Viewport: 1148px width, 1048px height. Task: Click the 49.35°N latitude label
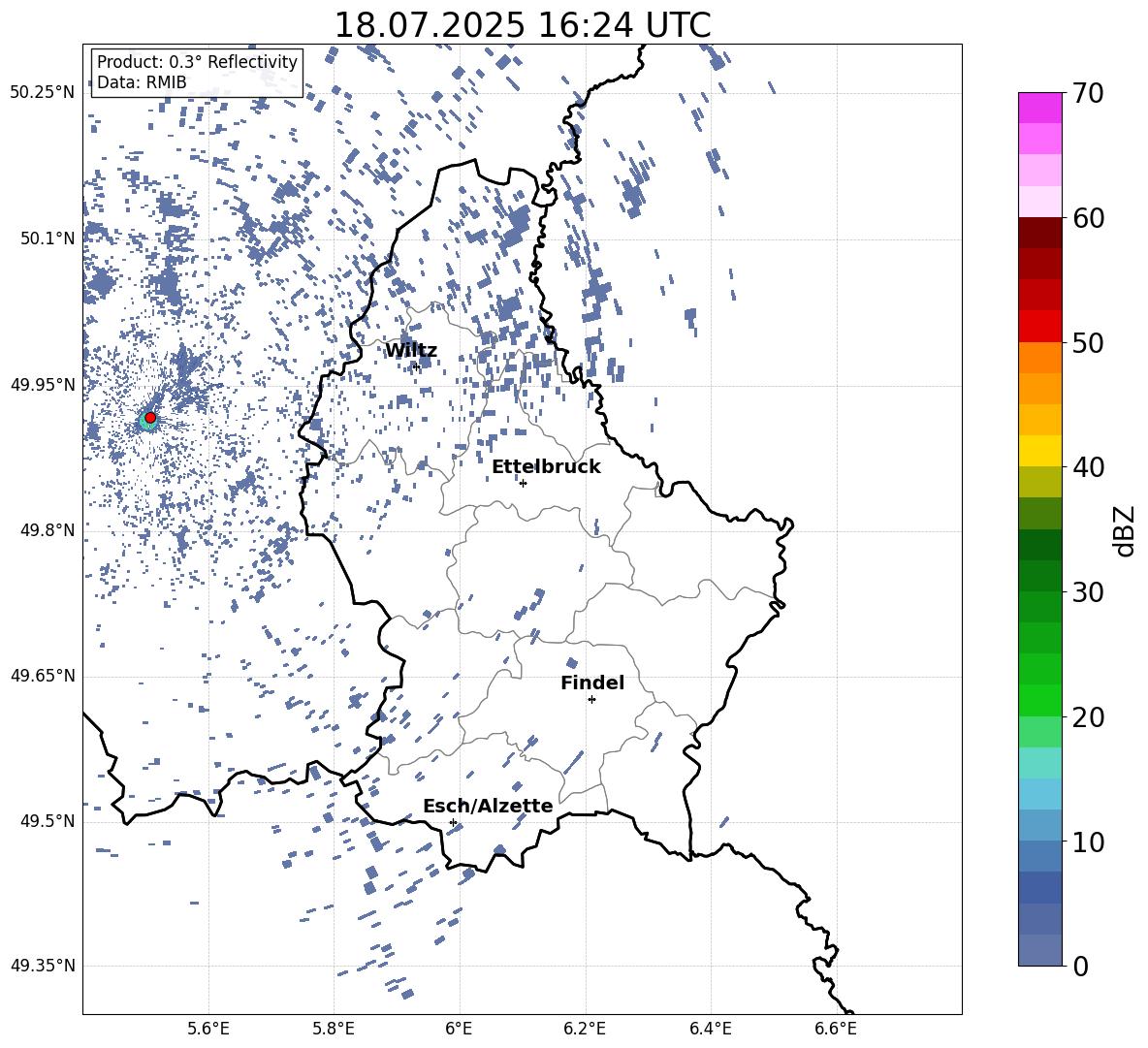tap(43, 966)
